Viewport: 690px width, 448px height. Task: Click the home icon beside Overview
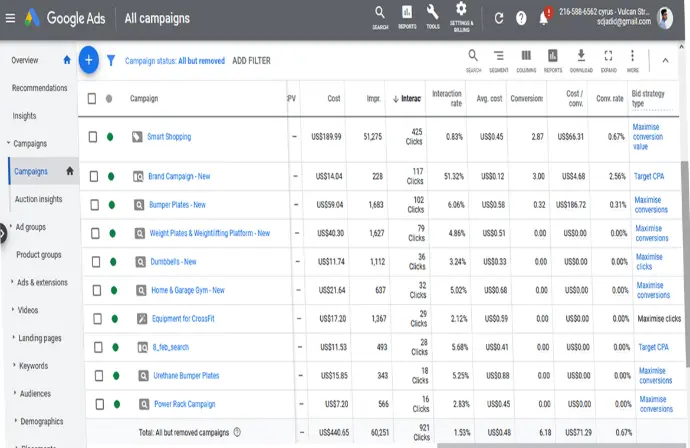click(x=67, y=60)
